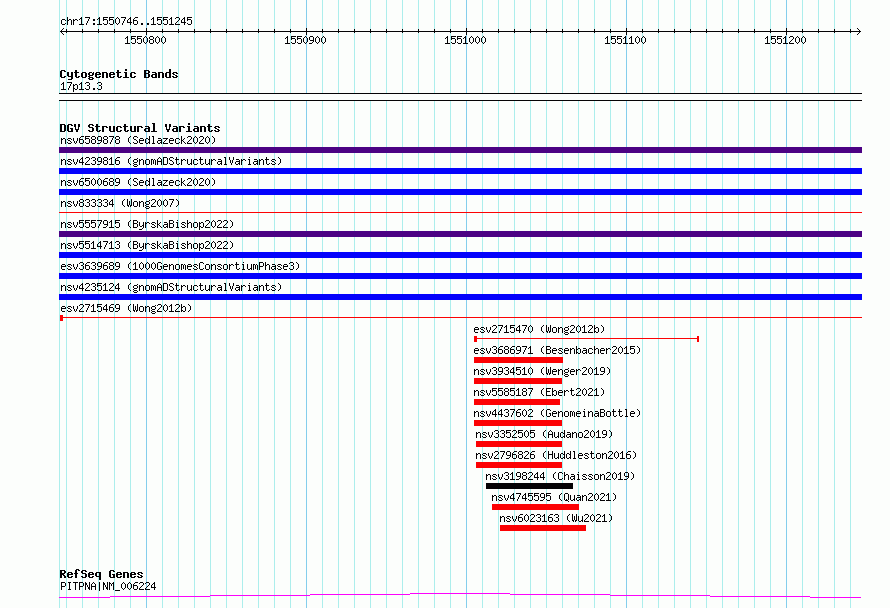Open variant nsv4745595 (Quan2021)
This screenshot has height=608, width=890.
(554, 497)
